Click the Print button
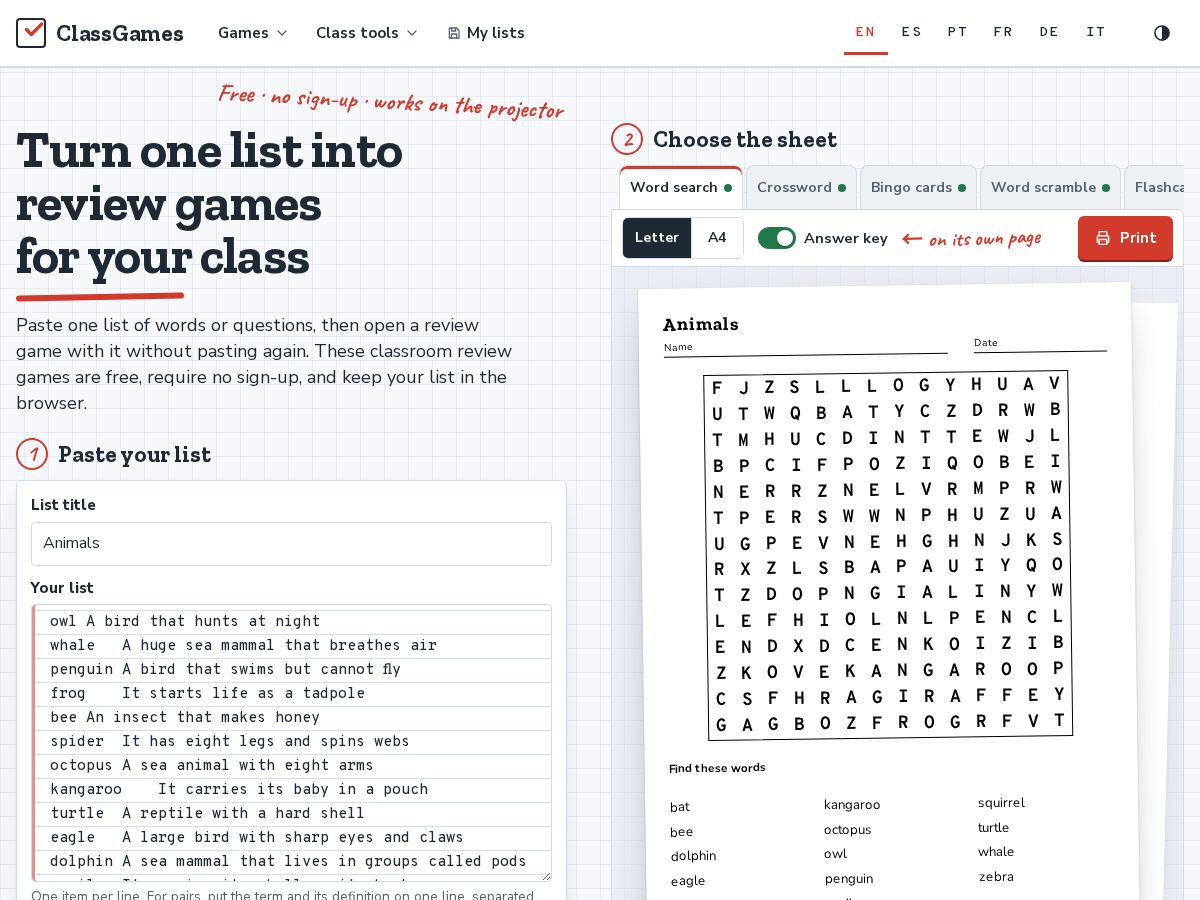The image size is (1200, 900). [x=1125, y=238]
